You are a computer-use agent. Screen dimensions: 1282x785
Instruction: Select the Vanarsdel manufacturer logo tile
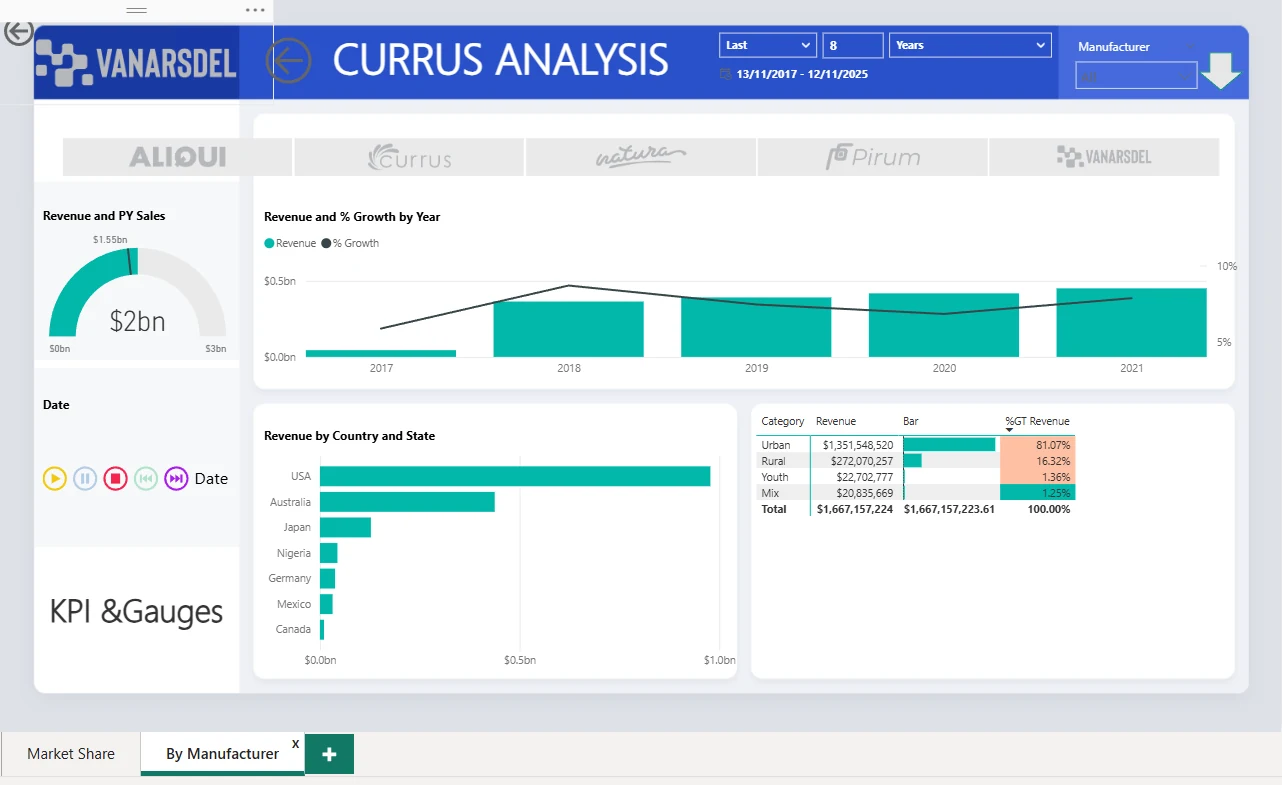click(x=1104, y=157)
